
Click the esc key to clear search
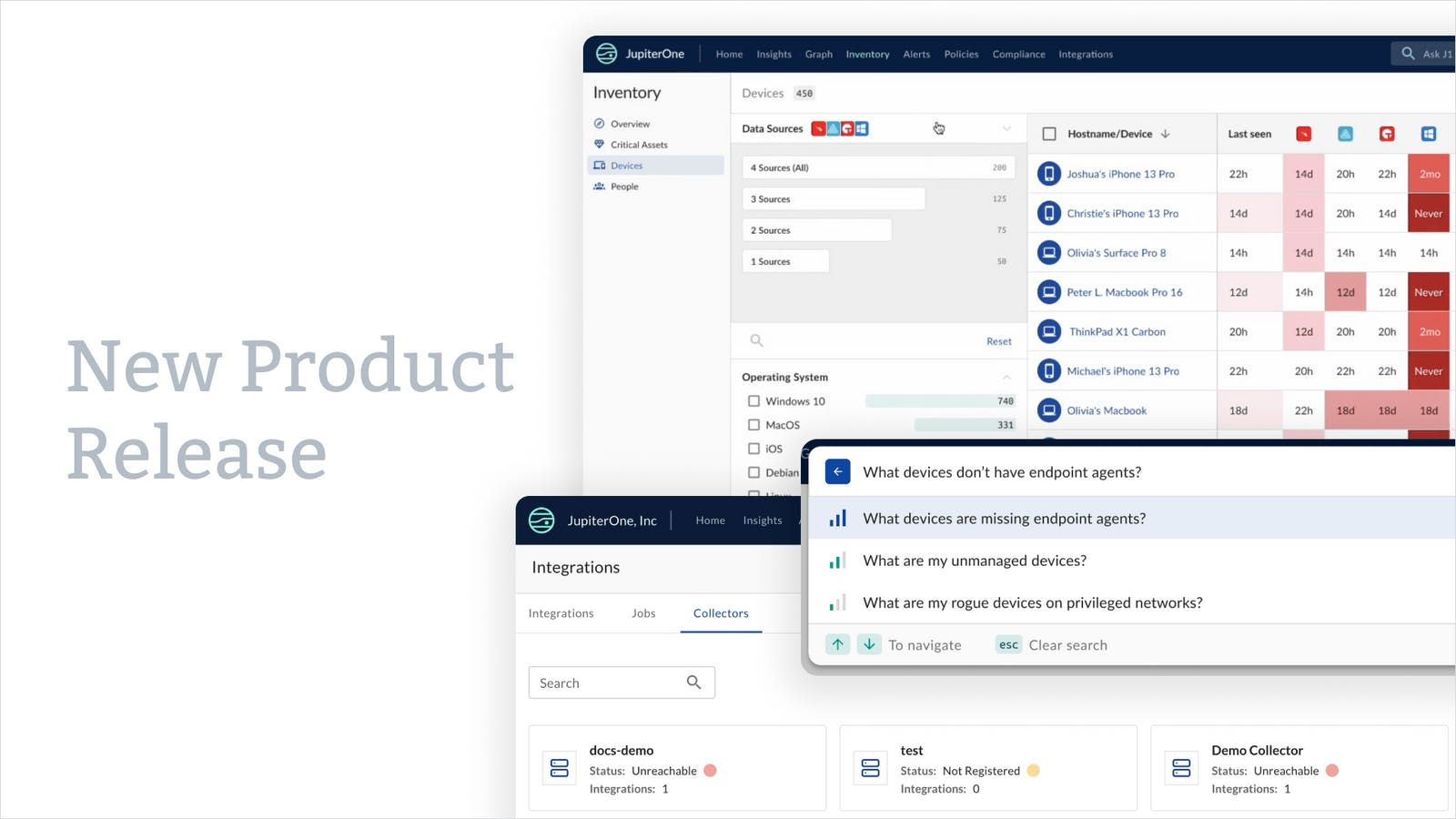(1008, 644)
